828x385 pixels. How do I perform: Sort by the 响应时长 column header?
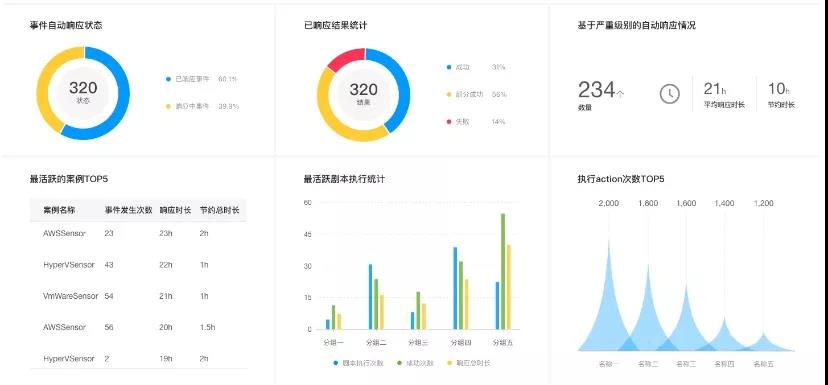pos(175,210)
